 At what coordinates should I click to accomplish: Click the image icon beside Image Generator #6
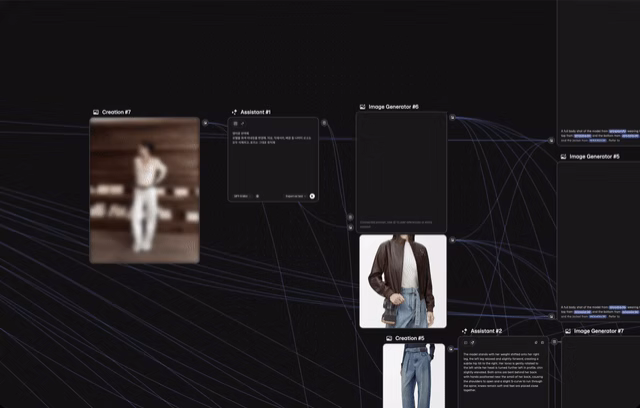[x=362, y=107]
